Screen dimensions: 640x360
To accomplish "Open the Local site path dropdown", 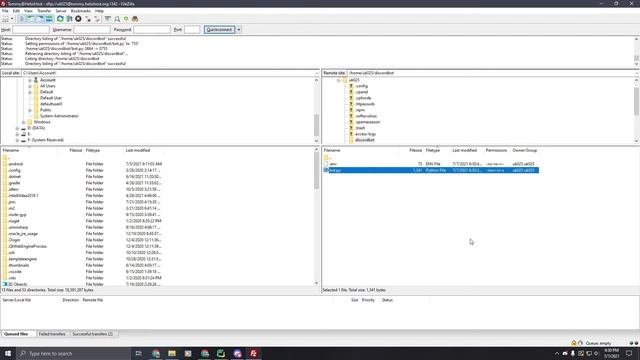I will [x=316, y=73].
